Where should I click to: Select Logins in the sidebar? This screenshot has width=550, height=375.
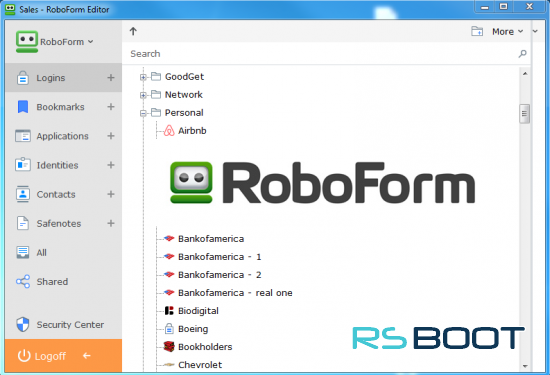click(63, 78)
